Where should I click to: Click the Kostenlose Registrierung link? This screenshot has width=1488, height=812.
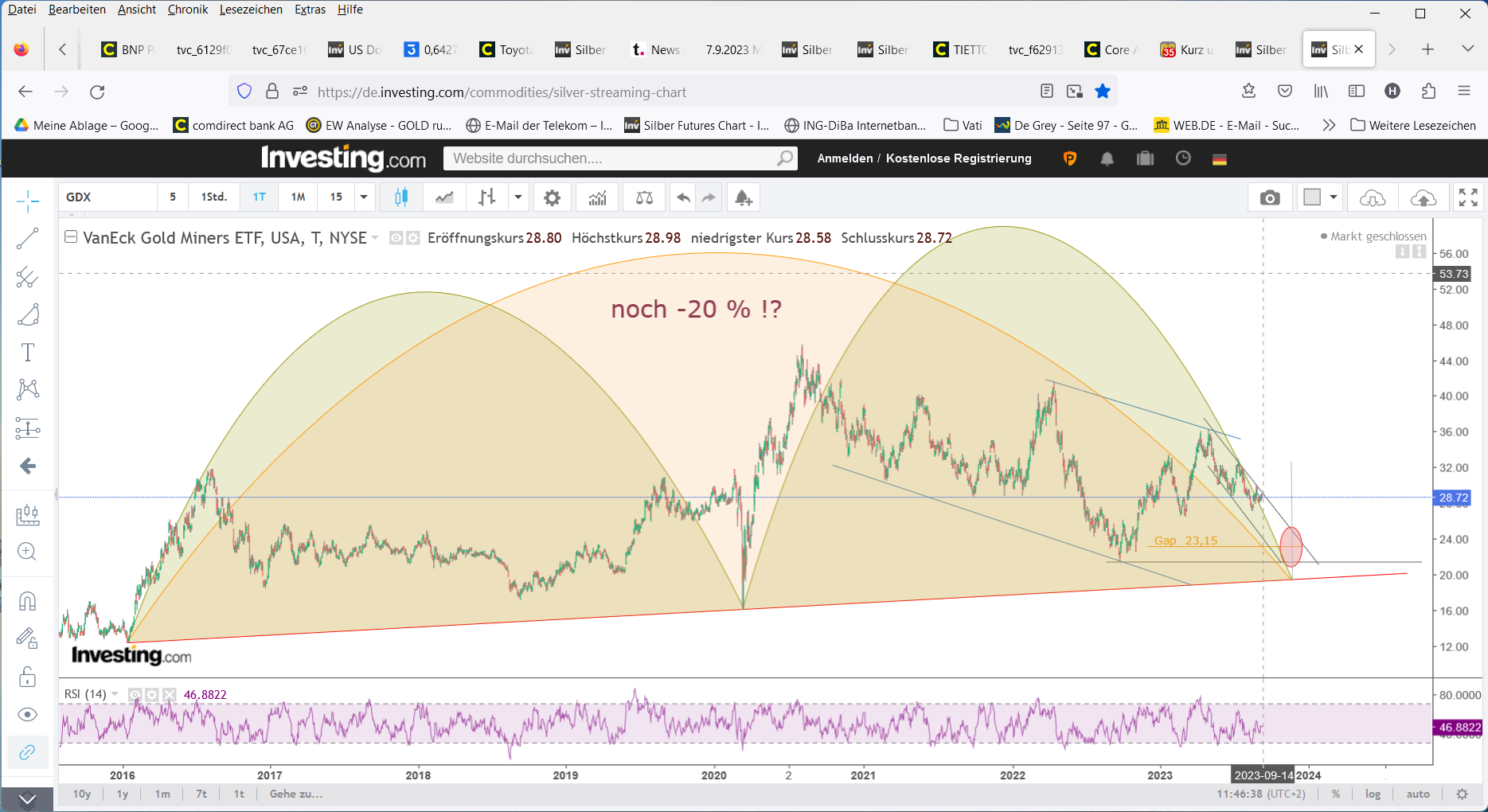pyautogui.click(x=959, y=158)
